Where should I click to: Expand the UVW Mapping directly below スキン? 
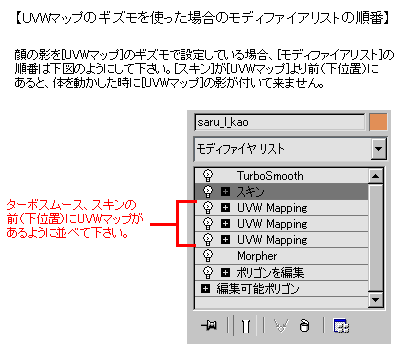226,207
